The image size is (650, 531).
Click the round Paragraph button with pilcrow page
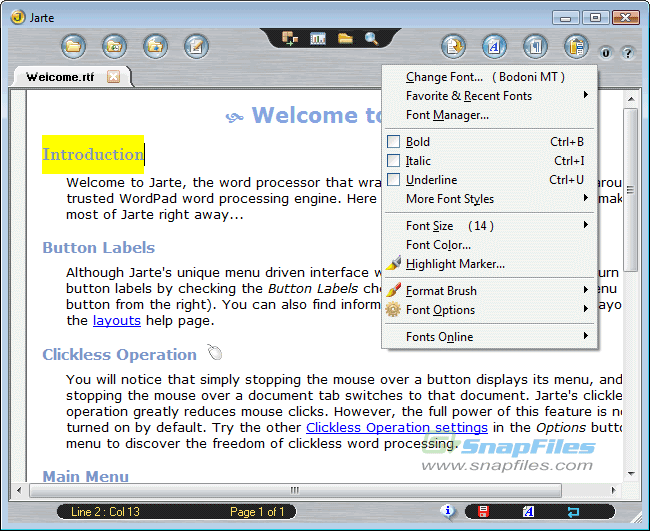[535, 46]
